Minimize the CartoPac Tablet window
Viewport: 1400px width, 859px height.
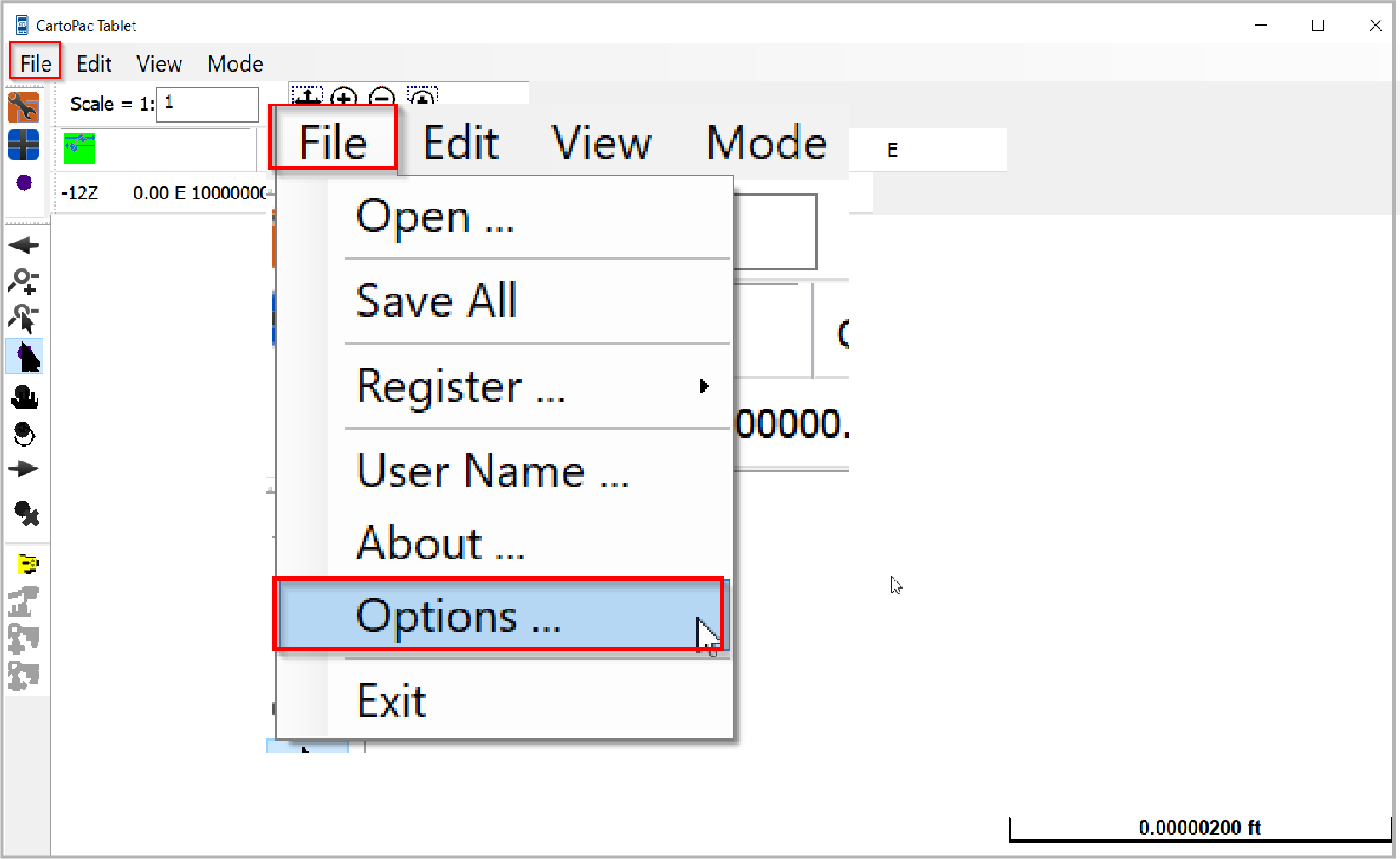[1261, 26]
